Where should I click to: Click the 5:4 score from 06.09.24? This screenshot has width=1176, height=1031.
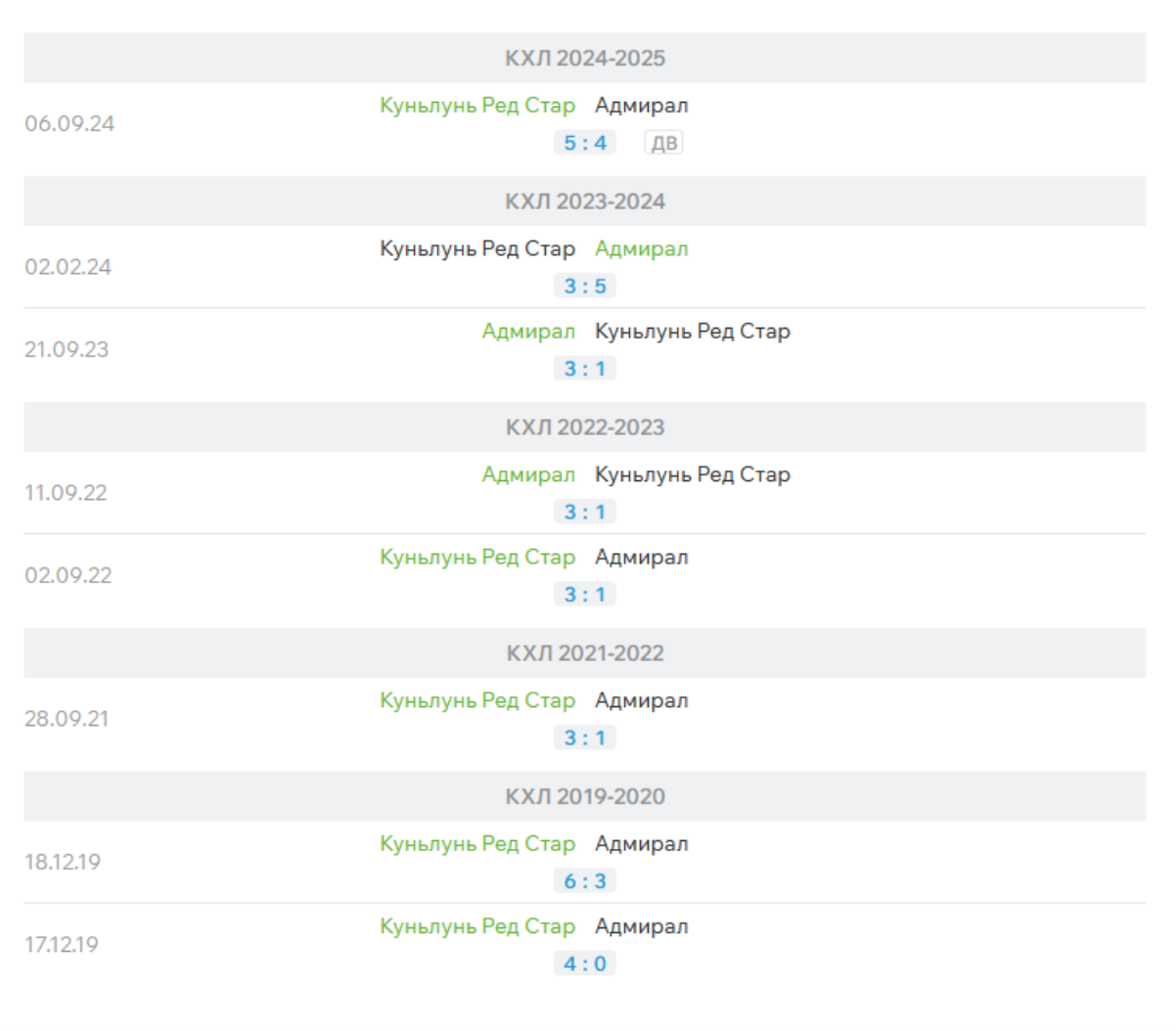click(x=584, y=143)
